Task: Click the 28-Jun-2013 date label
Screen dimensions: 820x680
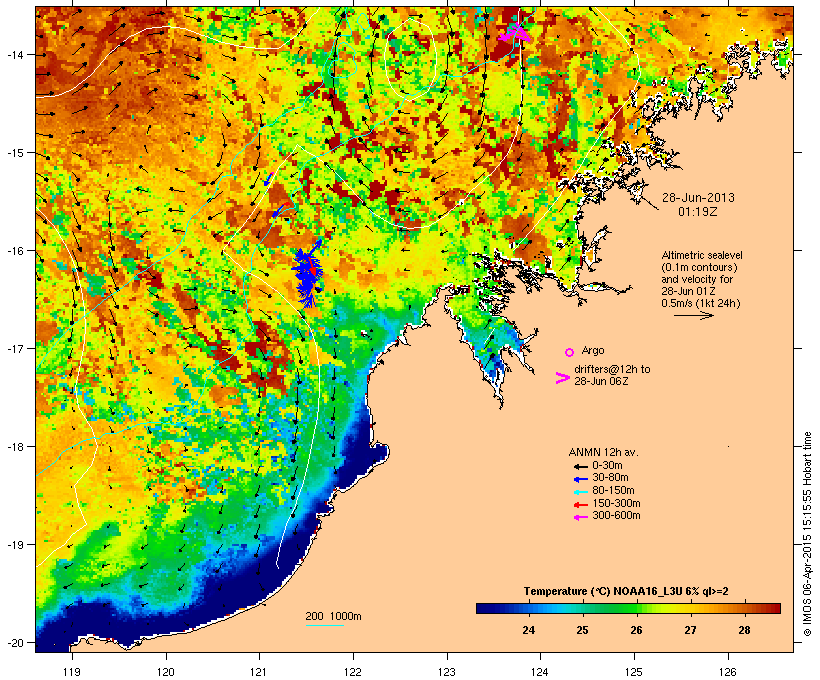Action: pyautogui.click(x=698, y=198)
